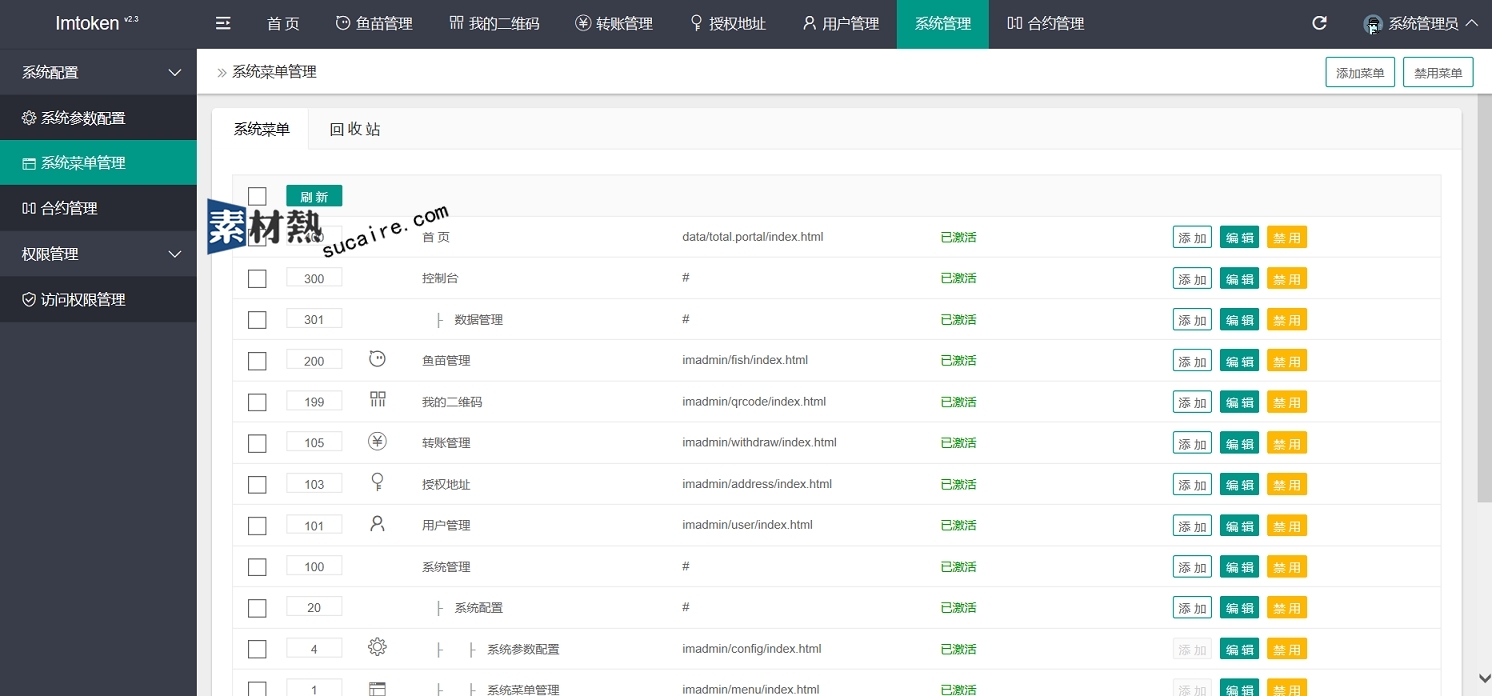Open 系统菜单管理 in the sidebar
The image size is (1492, 696).
coord(98,163)
